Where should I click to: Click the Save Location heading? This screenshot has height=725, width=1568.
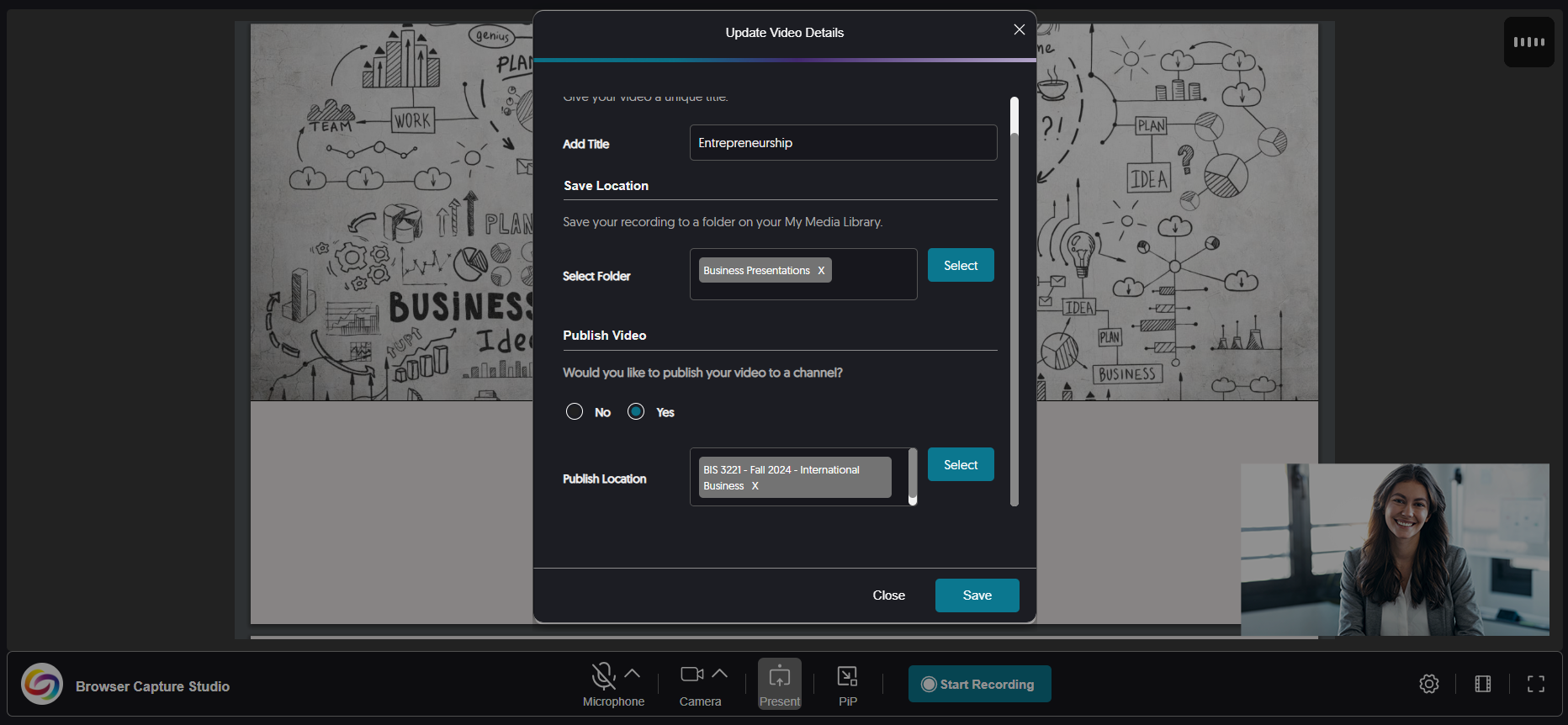(606, 186)
